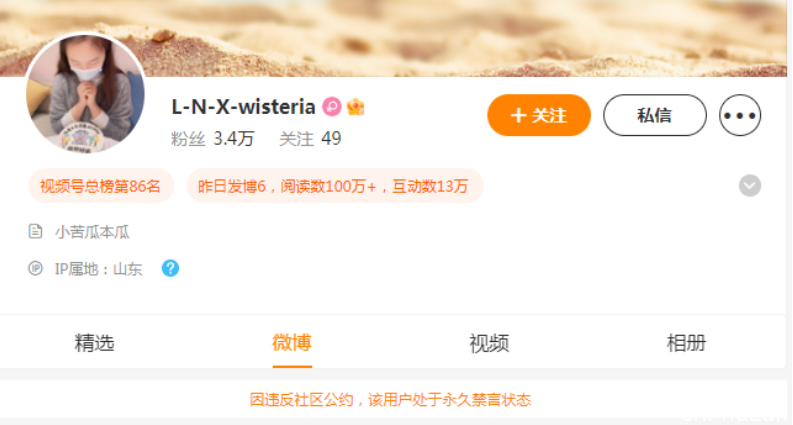Click the blue question mark help icon
Screen dimensions: 793x425
pyautogui.click(x=170, y=268)
